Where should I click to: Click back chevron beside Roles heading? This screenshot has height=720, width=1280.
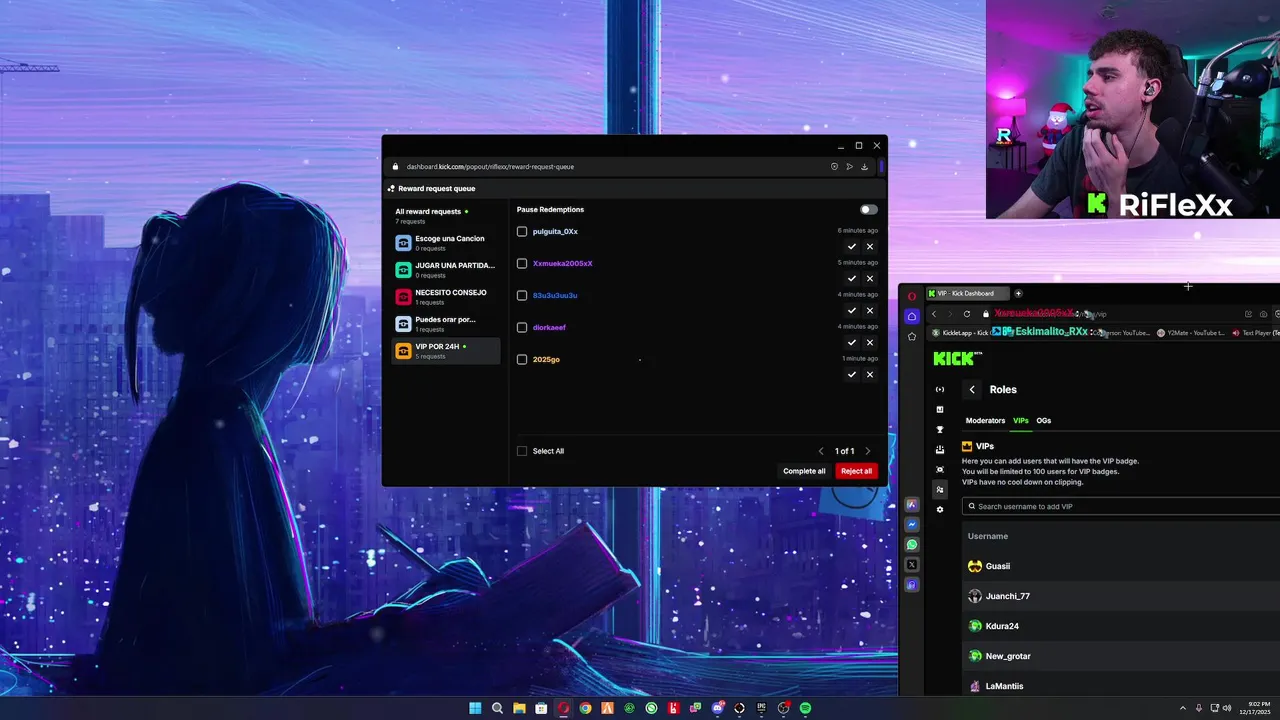click(972, 390)
